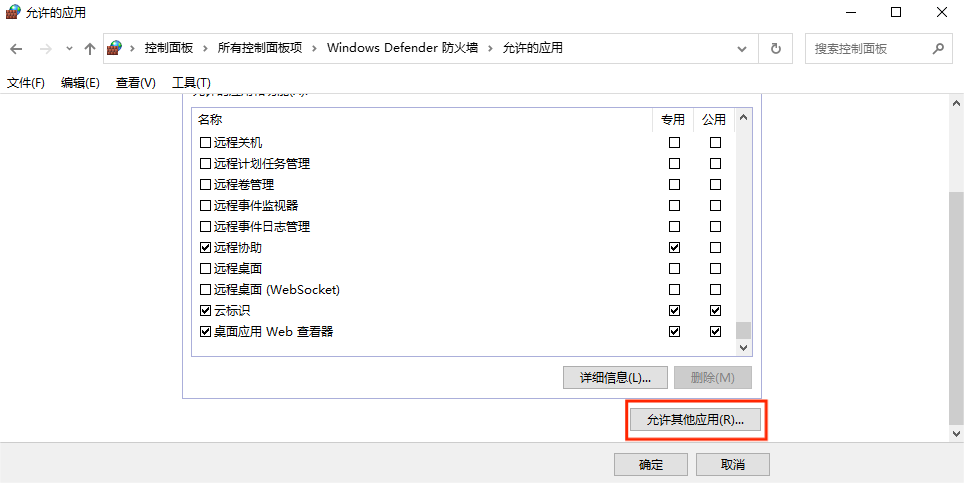
Task: Enable the 远程桌面 name checkbox
Action: pos(205,269)
